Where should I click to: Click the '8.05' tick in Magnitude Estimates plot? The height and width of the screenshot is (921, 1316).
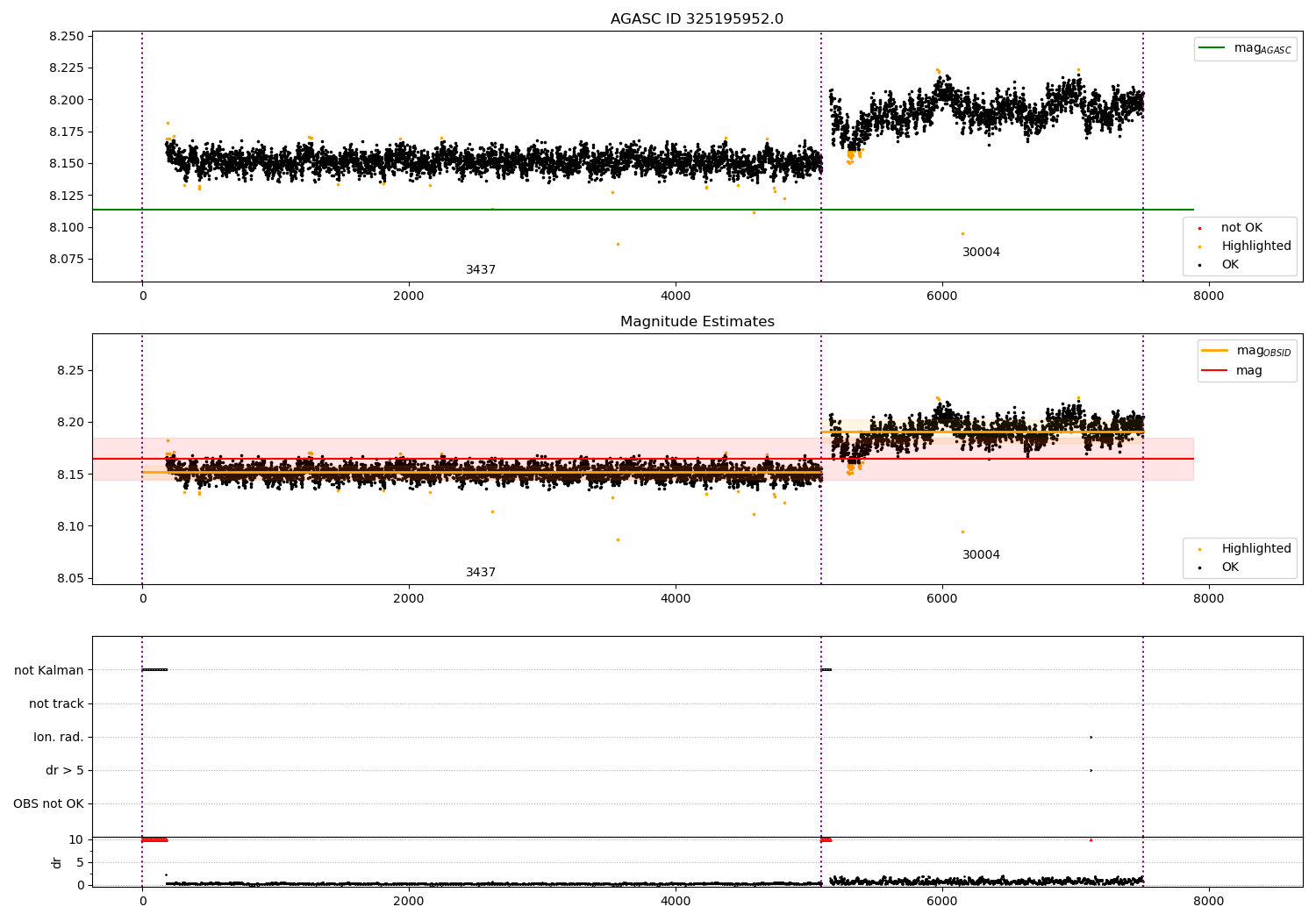tap(70, 579)
